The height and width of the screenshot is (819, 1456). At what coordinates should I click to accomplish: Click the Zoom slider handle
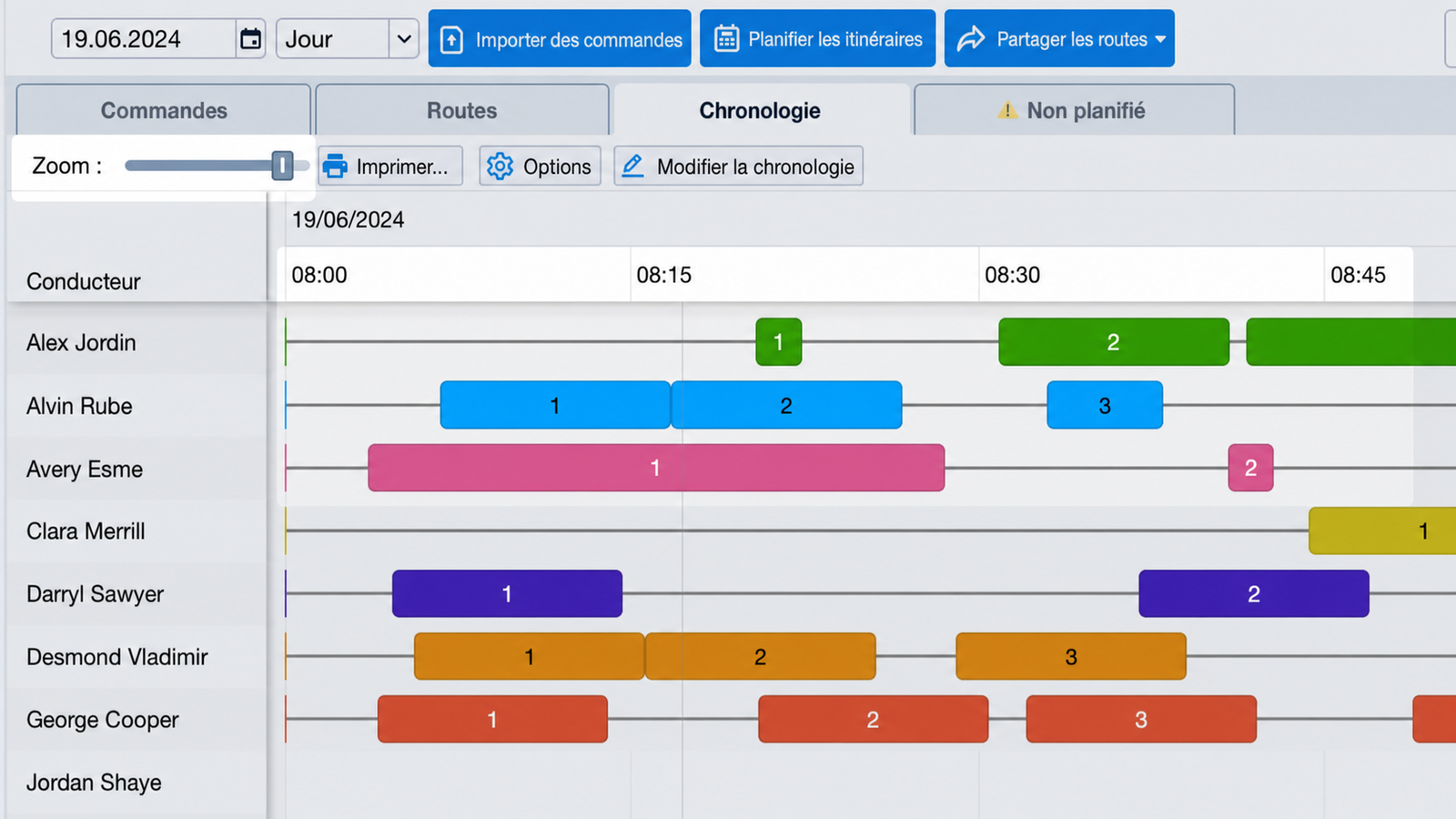[x=282, y=166]
